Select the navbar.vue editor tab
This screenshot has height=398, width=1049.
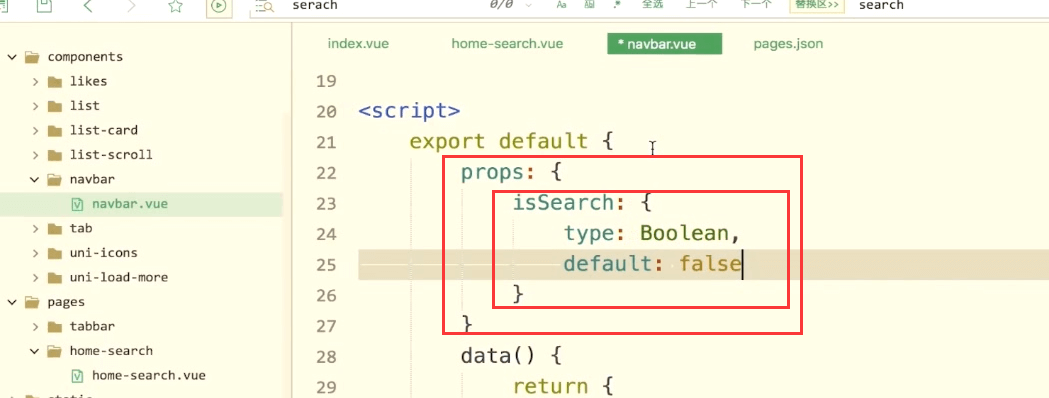pos(664,44)
